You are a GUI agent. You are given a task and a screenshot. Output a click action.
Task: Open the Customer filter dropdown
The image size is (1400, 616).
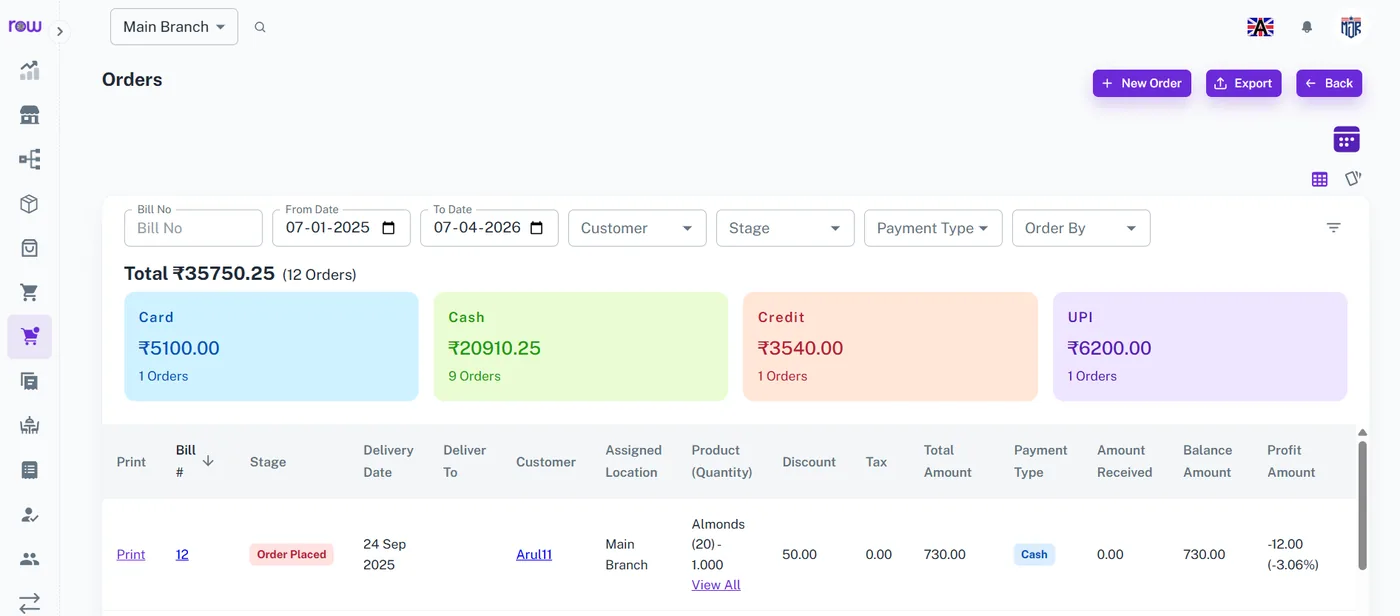pyautogui.click(x=637, y=228)
